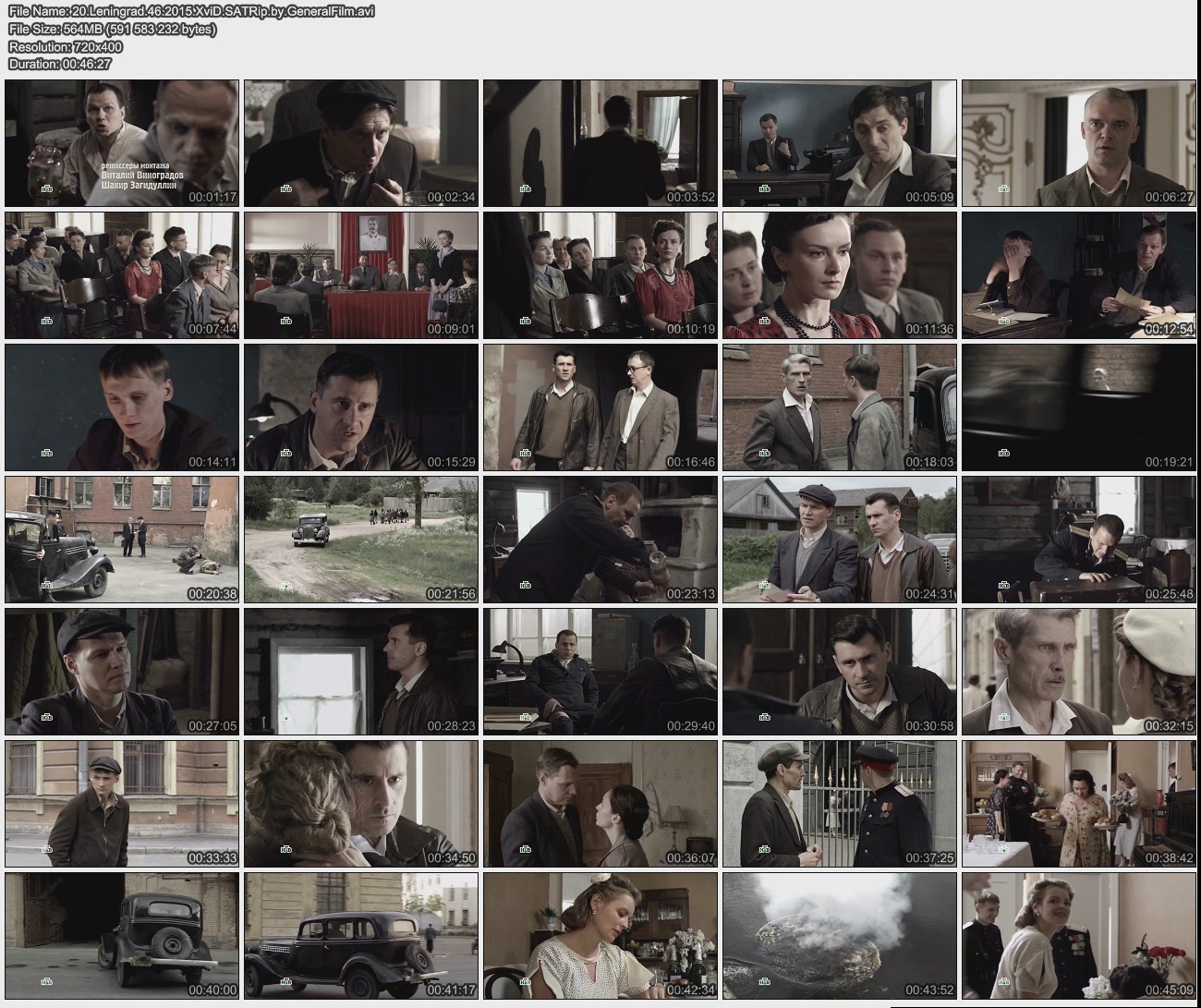Select the thumbnail stamped 00:24:31

839,540
